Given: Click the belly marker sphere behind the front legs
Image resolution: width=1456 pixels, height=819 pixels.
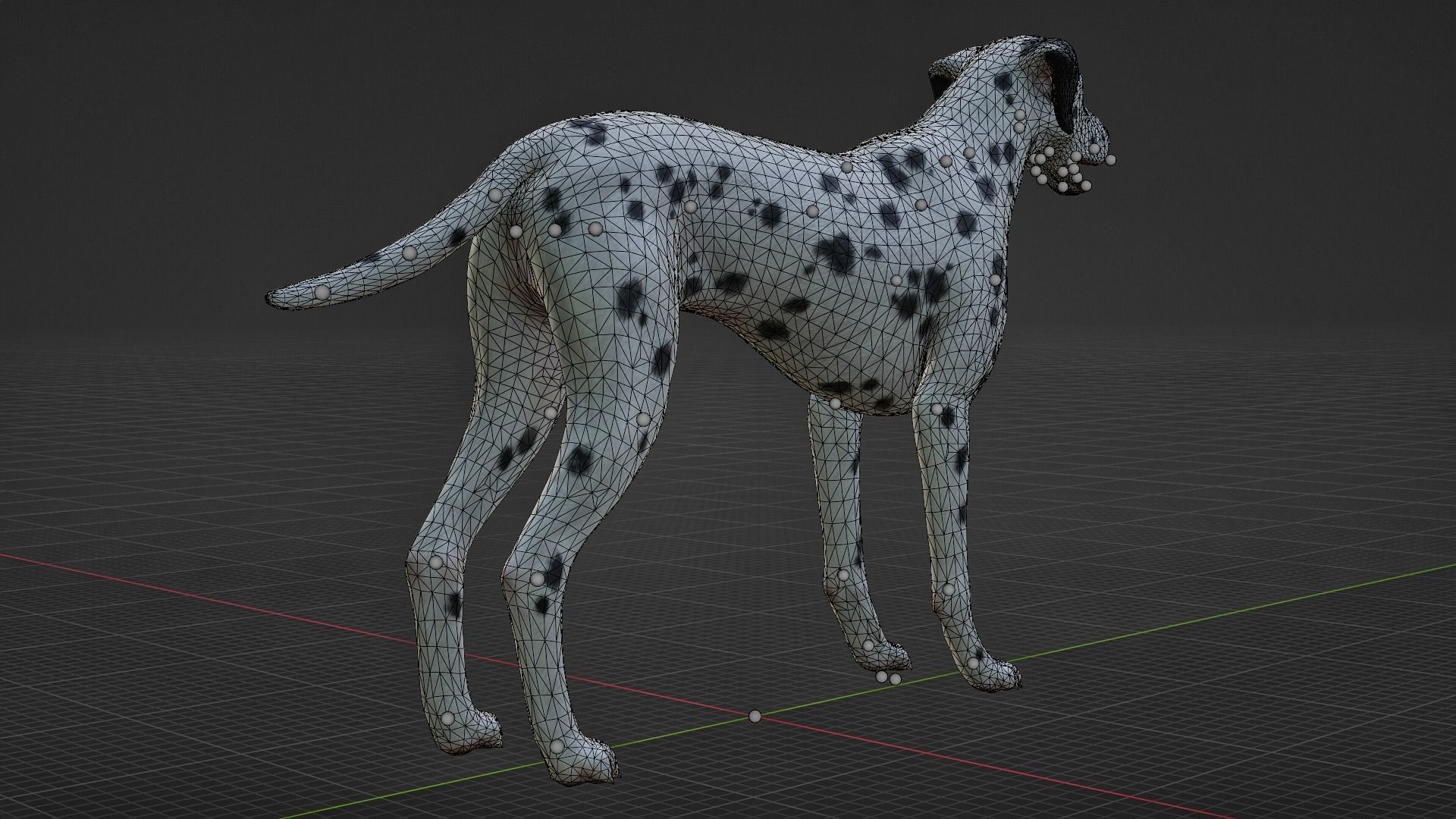Looking at the screenshot, I should point(836,403).
